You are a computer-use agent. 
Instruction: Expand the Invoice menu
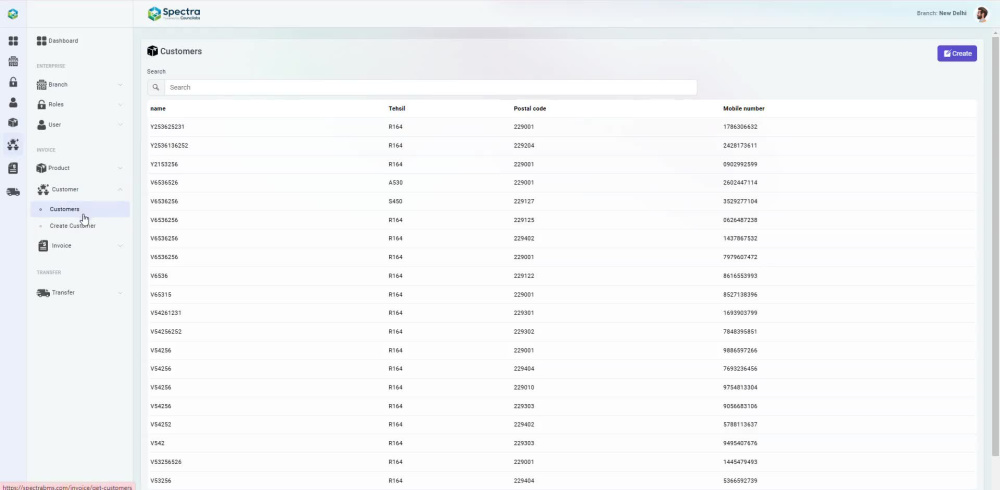[x=80, y=246]
